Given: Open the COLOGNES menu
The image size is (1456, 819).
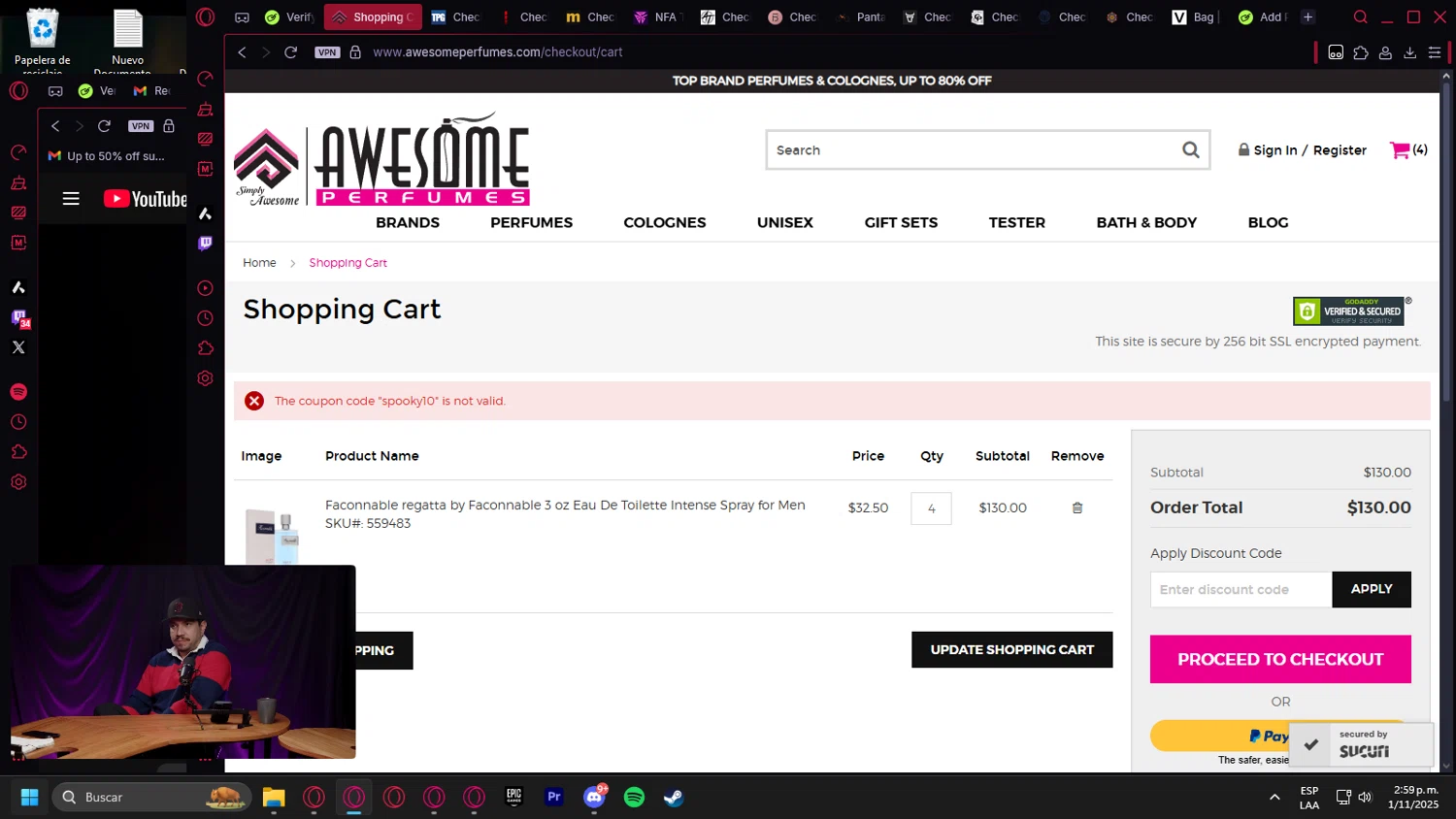Looking at the screenshot, I should 665,222.
